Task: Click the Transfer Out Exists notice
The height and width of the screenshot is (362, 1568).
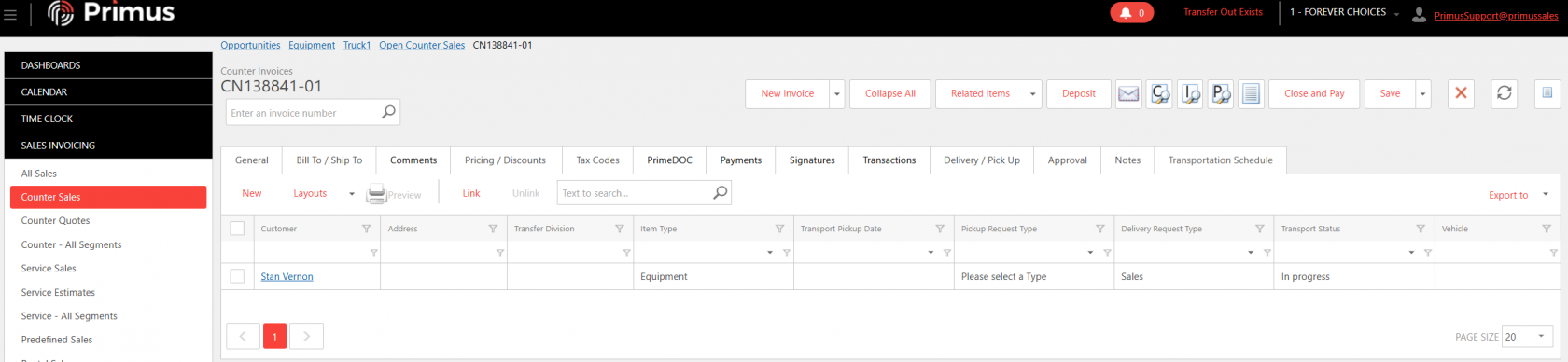Action: pyautogui.click(x=1223, y=13)
